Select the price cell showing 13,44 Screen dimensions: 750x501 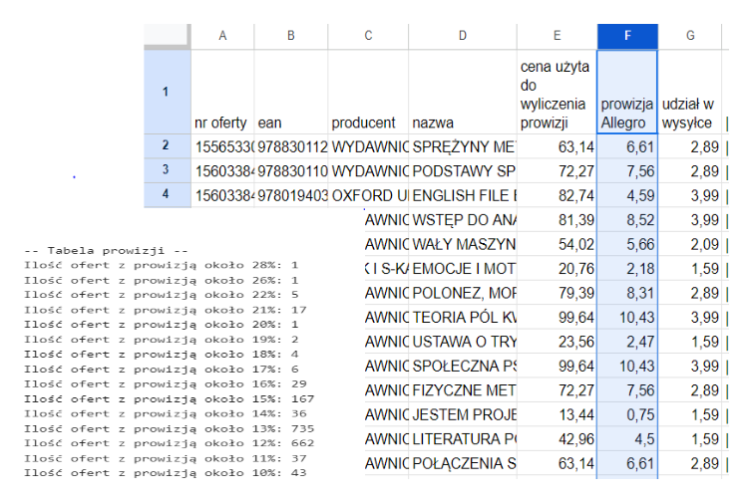556,415
